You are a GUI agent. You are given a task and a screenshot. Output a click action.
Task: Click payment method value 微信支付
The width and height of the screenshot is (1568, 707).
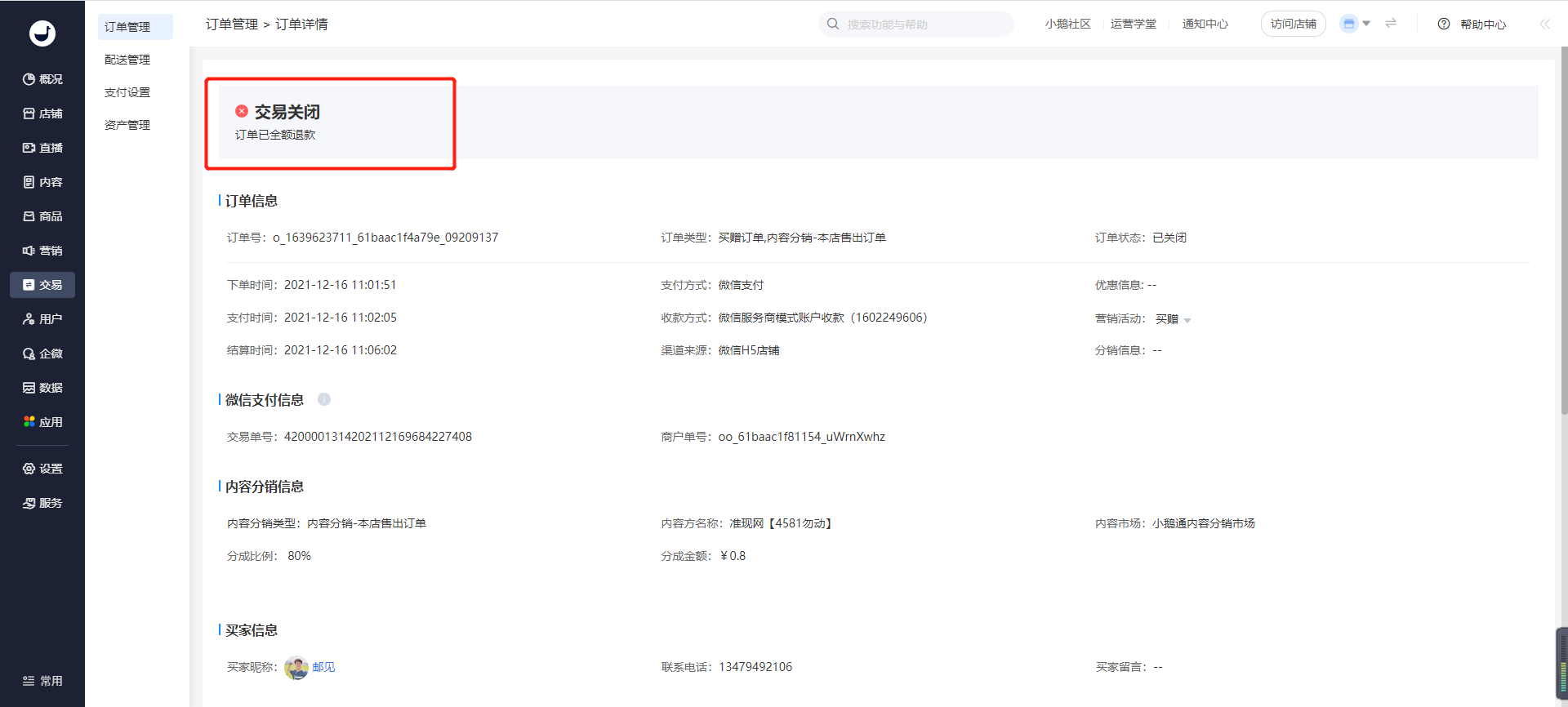741,285
